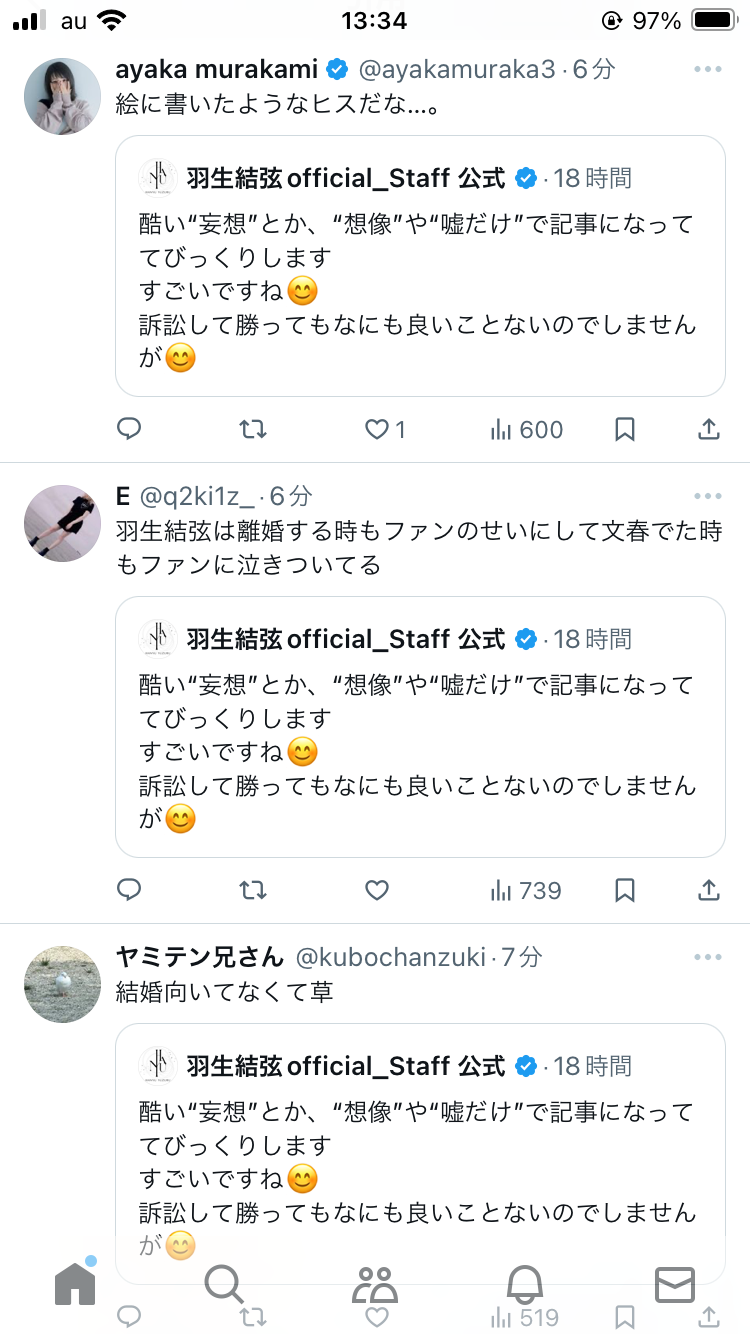Viewport: 750px width, 1334px height.
Task: Open the Notifications bell tab
Action: 525,1282
